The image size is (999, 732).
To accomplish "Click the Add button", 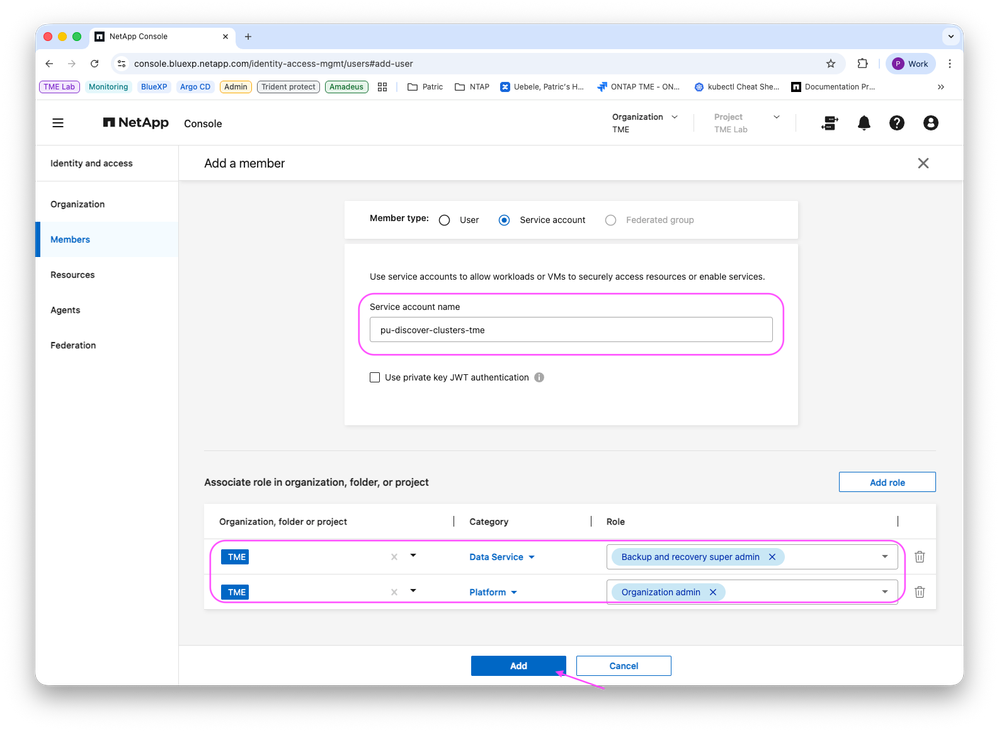I will coord(518,666).
